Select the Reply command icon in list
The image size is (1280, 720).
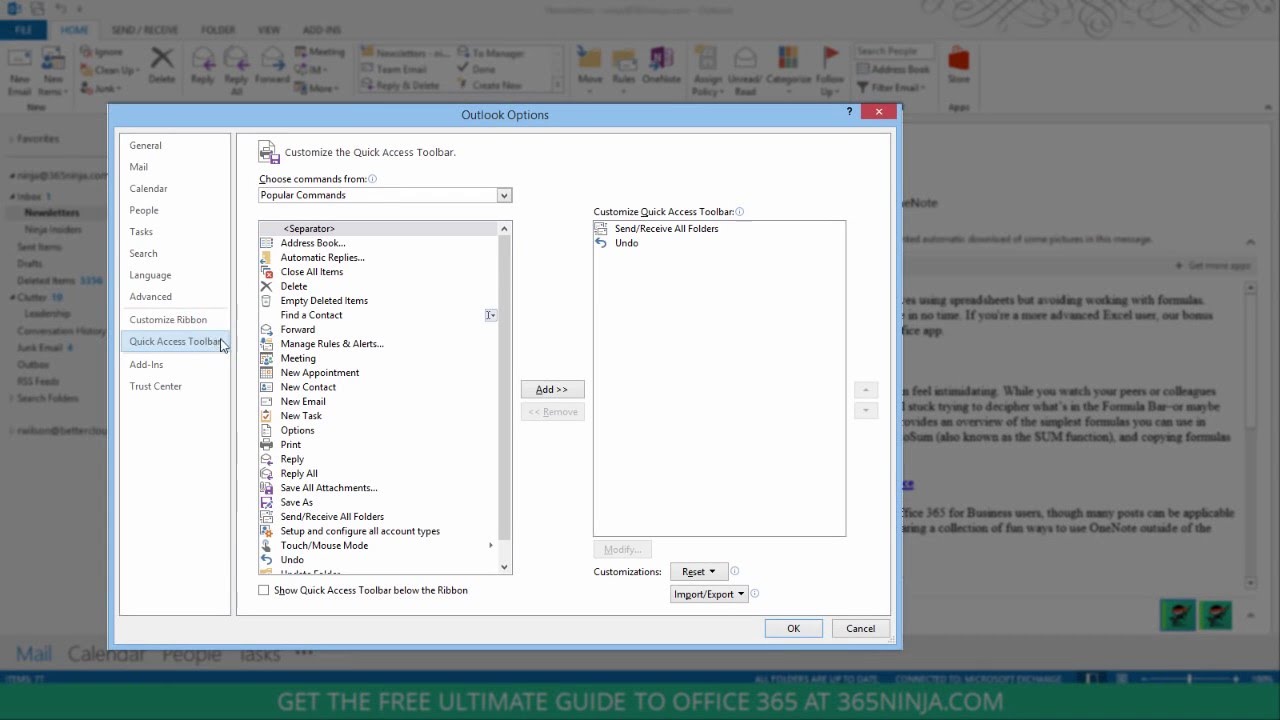pyautogui.click(x=266, y=459)
